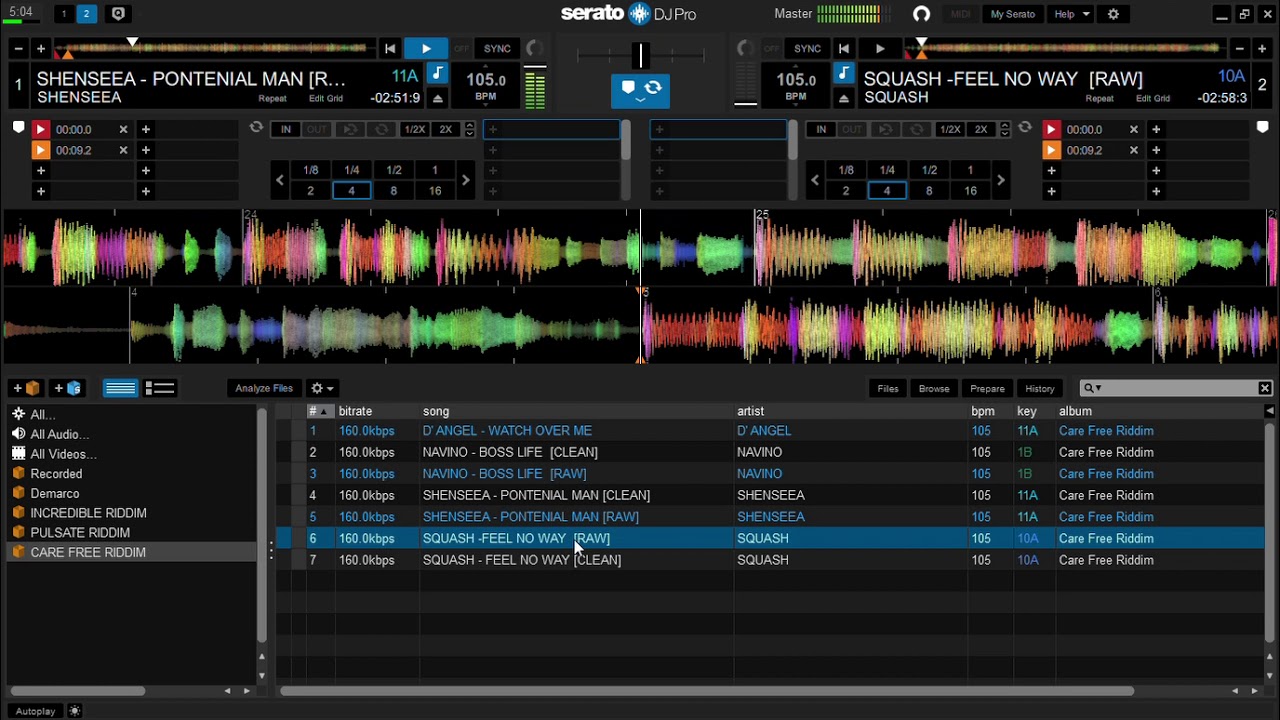Turn sync OFF on the right deck
Screen dimensions: 1280x720
tap(771, 48)
